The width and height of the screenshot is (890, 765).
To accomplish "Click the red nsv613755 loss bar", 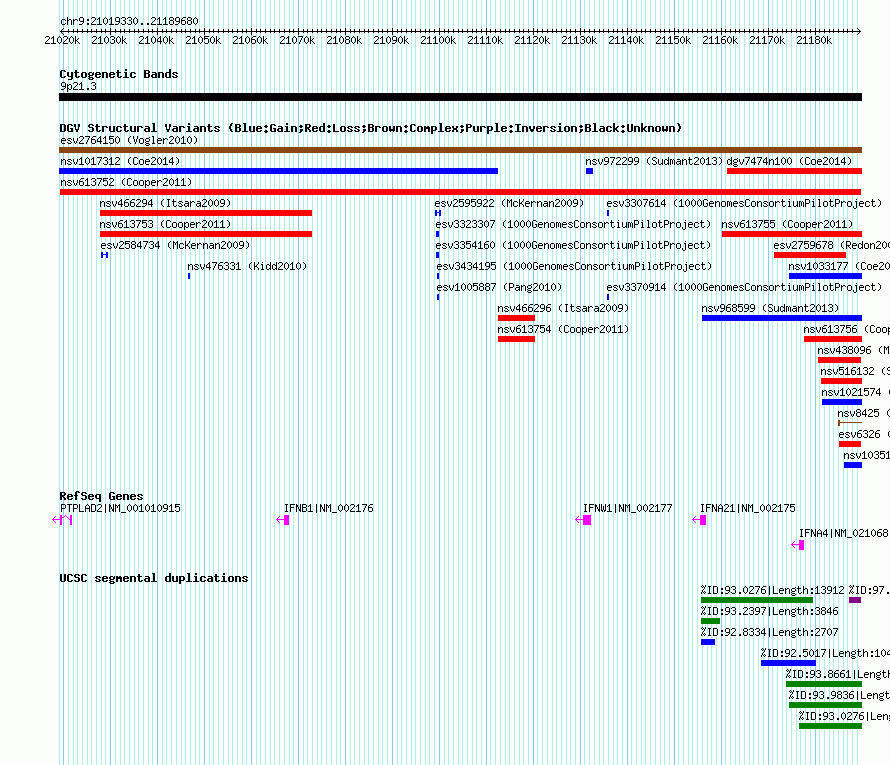I will click(x=792, y=234).
